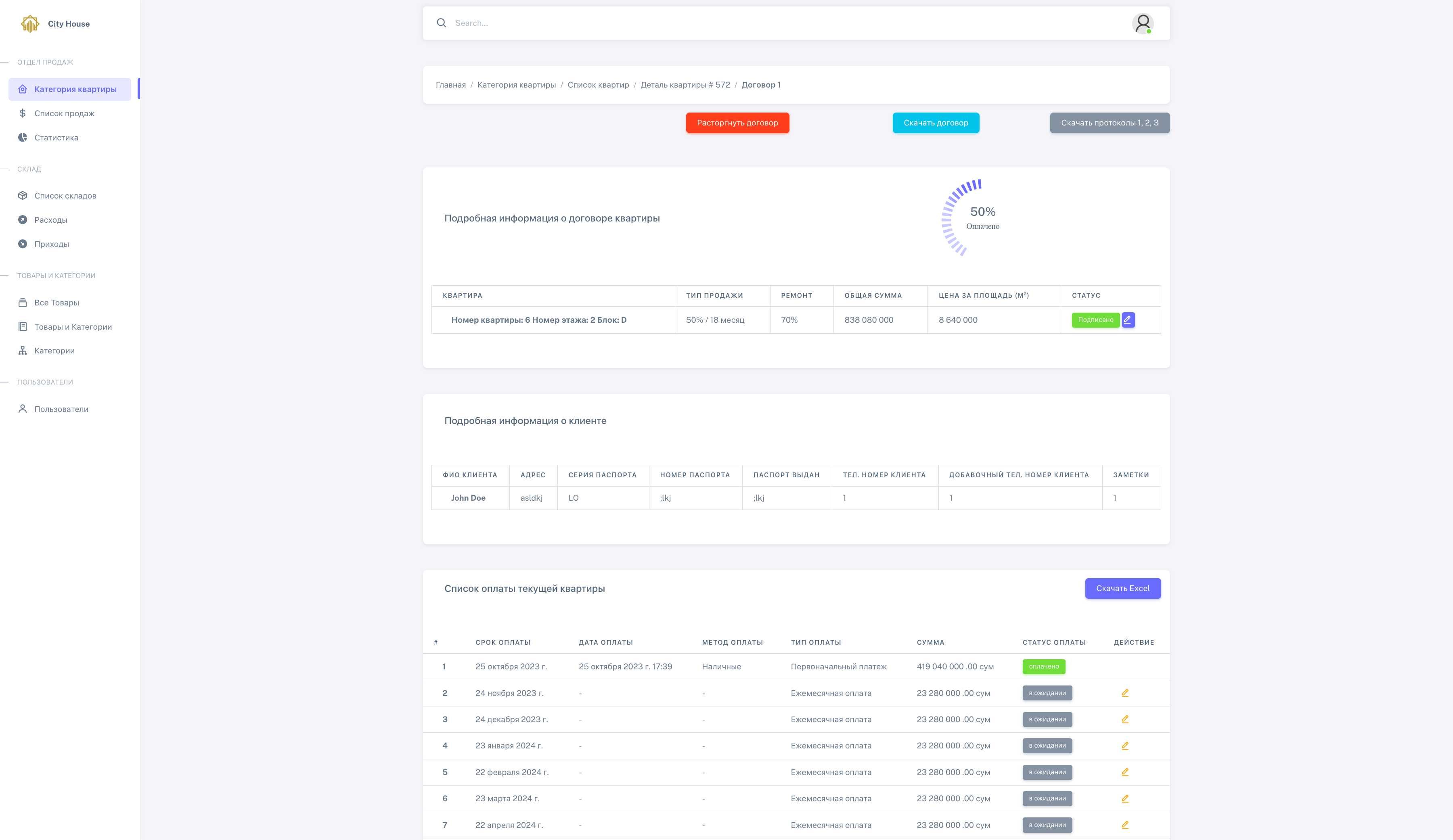Go to Статистика page
Viewport: 1453px width, 840px height.
tap(70, 137)
